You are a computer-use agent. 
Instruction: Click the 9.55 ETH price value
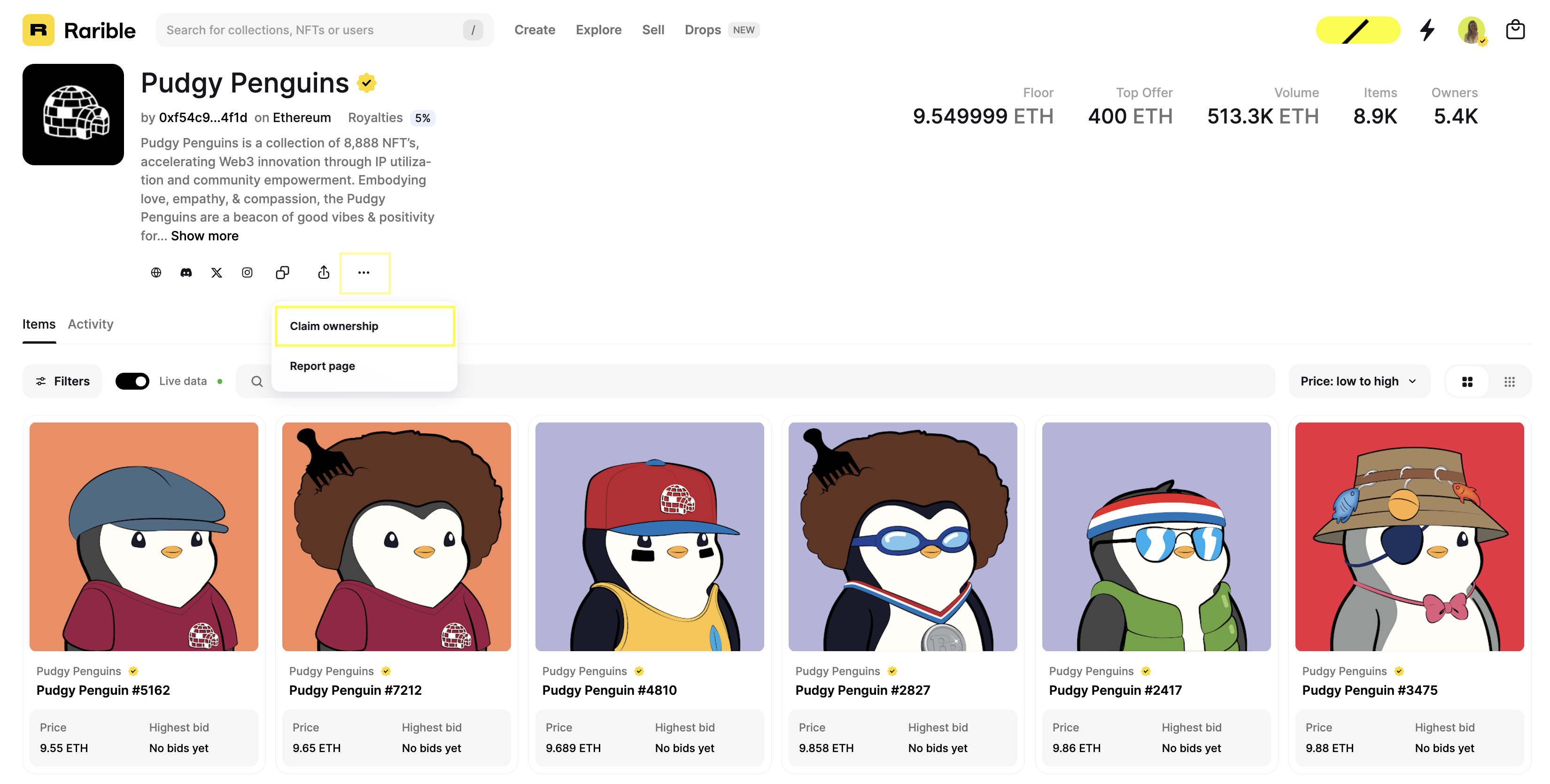pyautogui.click(x=64, y=748)
